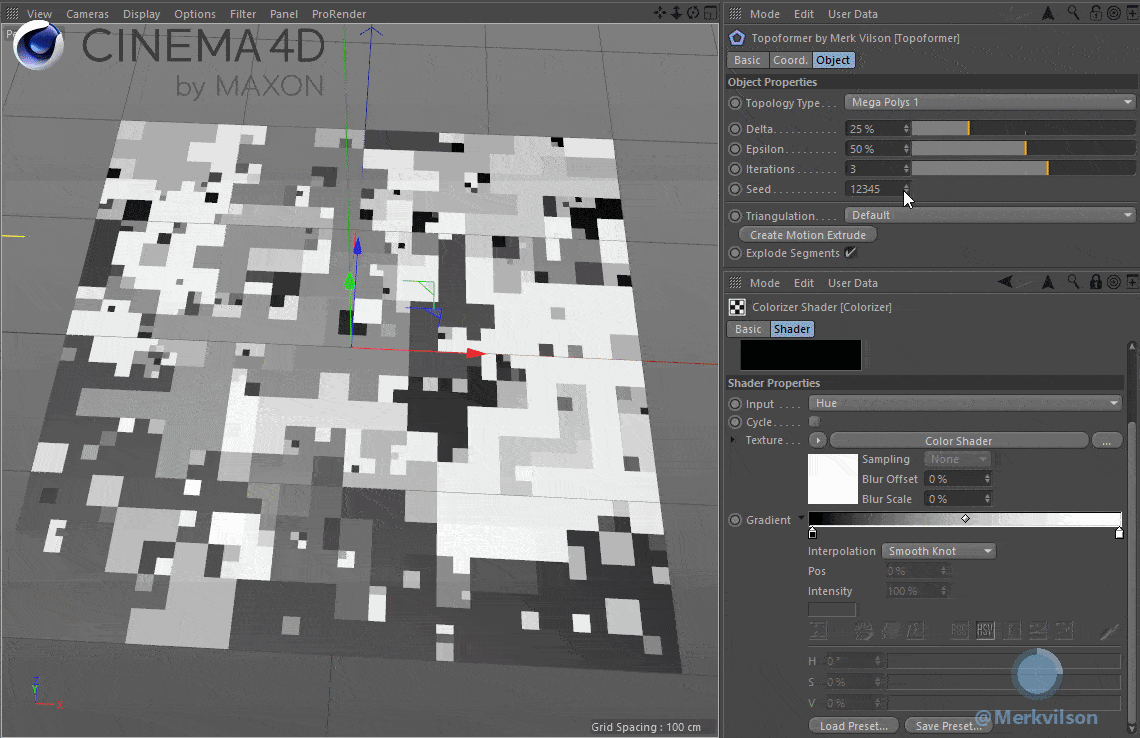Switch to the Coord. tab

click(x=789, y=60)
